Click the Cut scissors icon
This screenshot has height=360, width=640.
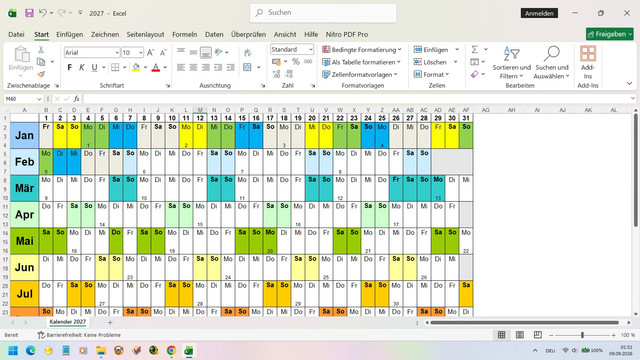pyautogui.click(x=41, y=50)
